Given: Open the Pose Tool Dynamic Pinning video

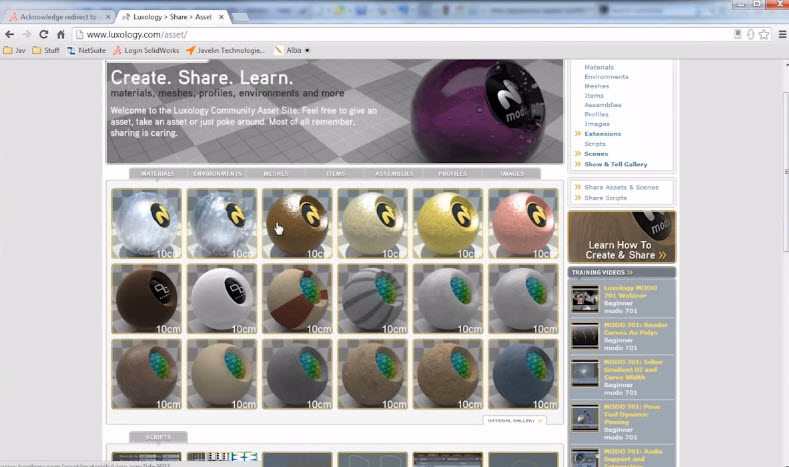Looking at the screenshot, I should tap(632, 414).
